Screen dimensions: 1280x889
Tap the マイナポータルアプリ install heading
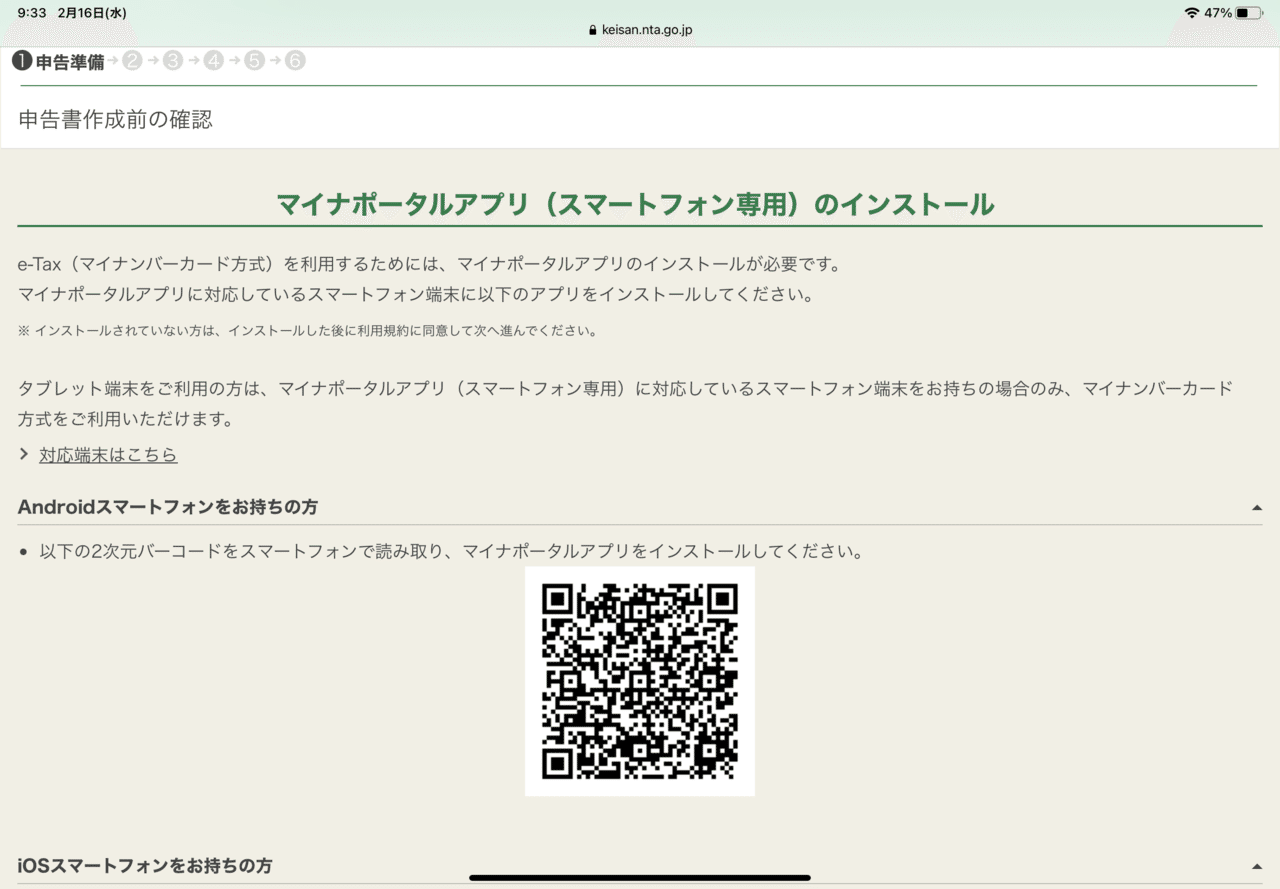[635, 205]
